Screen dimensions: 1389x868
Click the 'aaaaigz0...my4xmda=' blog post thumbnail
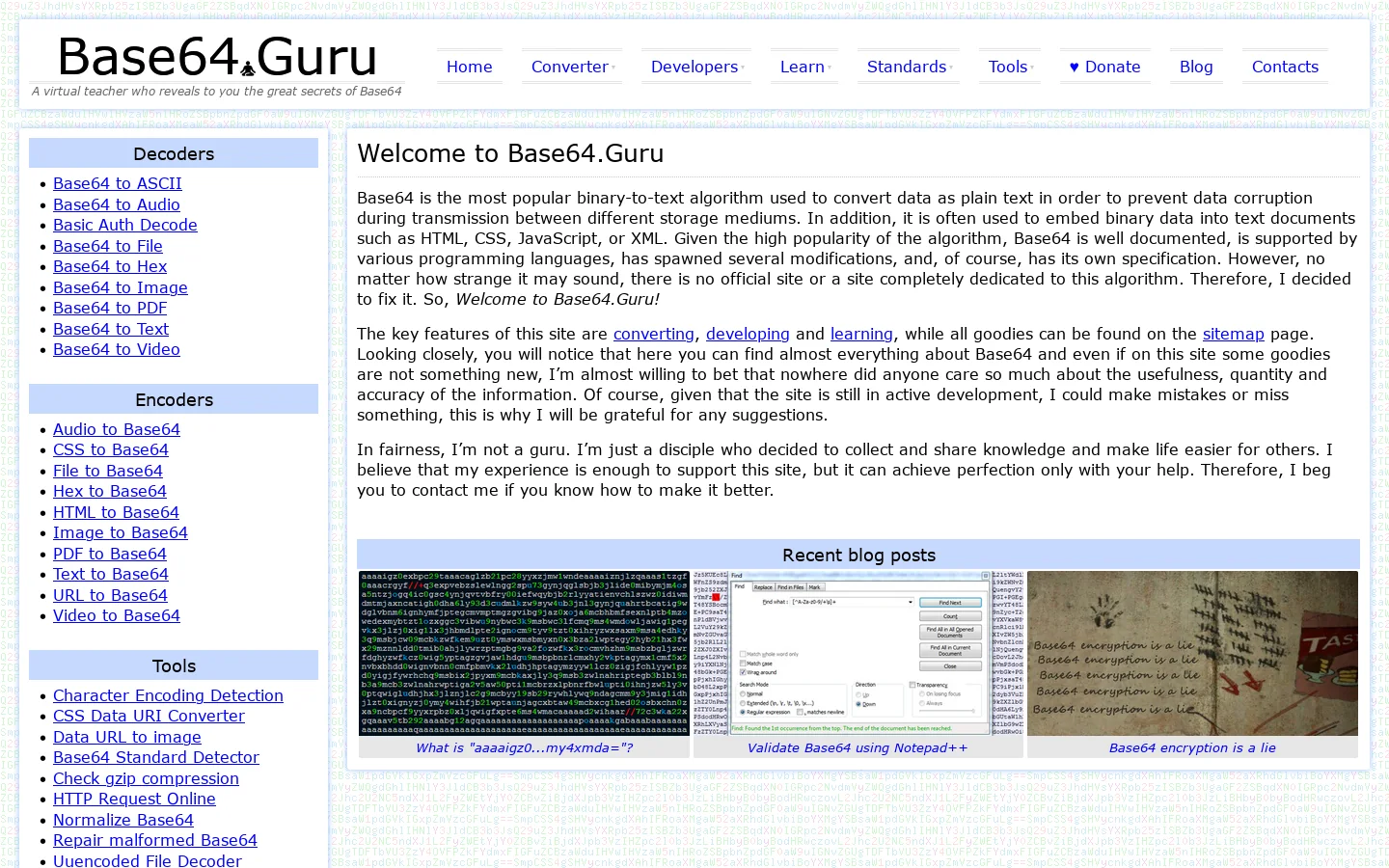click(x=524, y=653)
